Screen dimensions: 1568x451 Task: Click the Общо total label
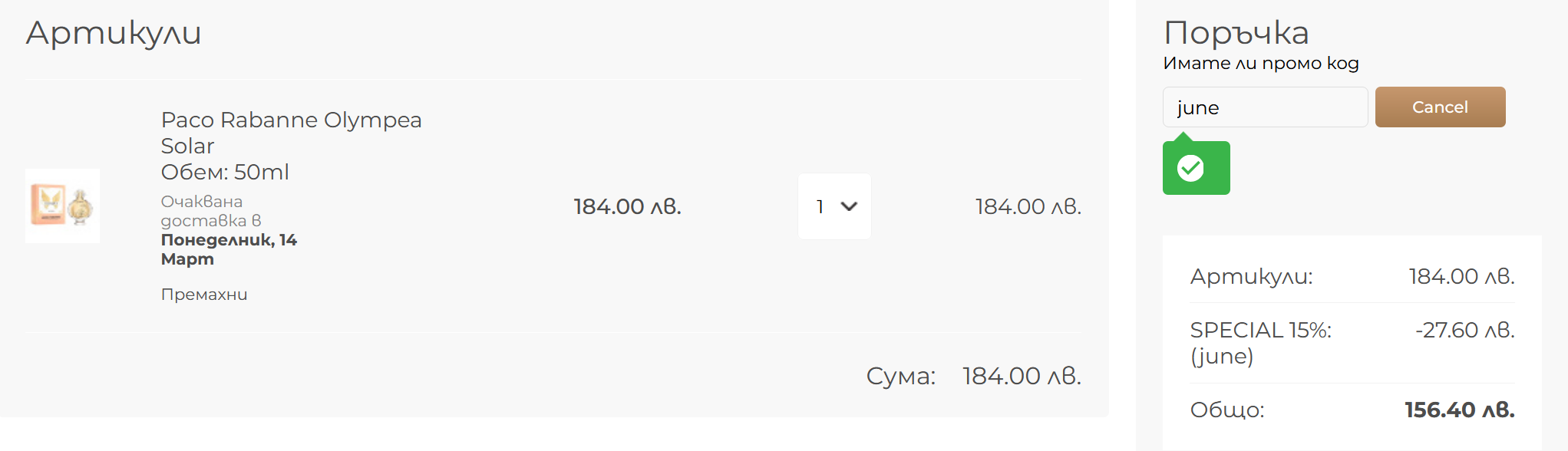pyautogui.click(x=1226, y=410)
